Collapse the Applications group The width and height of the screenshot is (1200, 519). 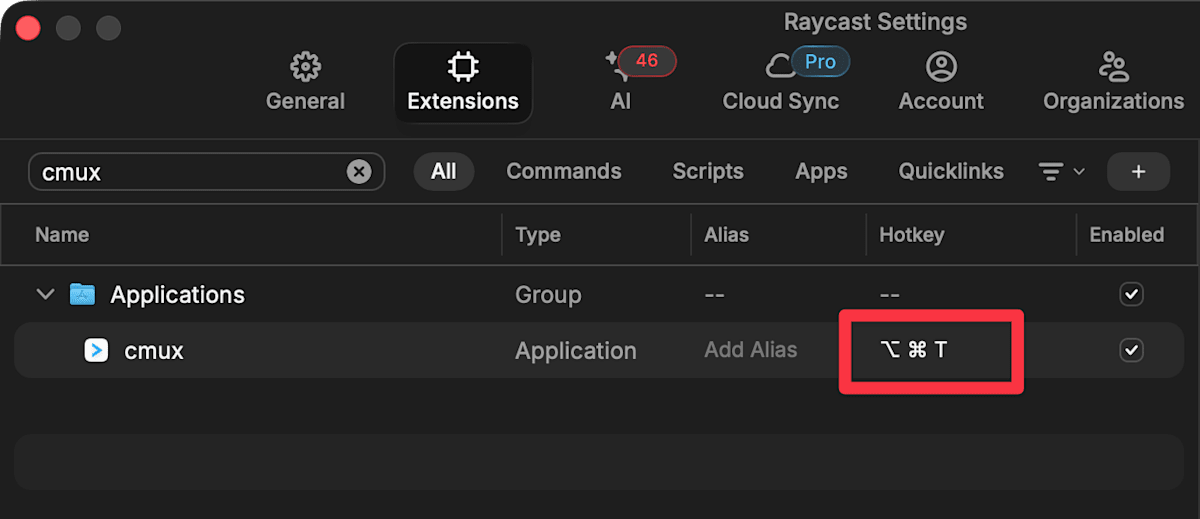(45, 295)
